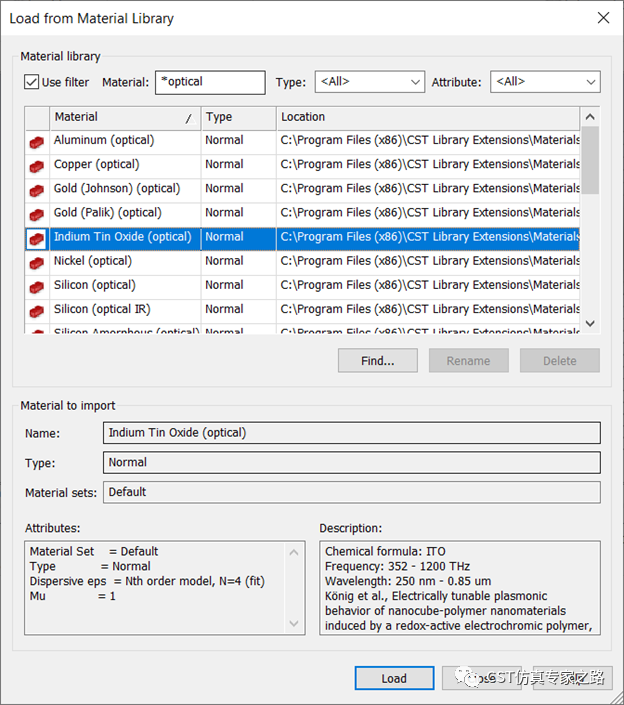Click the Name field of material to import
The image size is (624, 705).
(x=352, y=433)
